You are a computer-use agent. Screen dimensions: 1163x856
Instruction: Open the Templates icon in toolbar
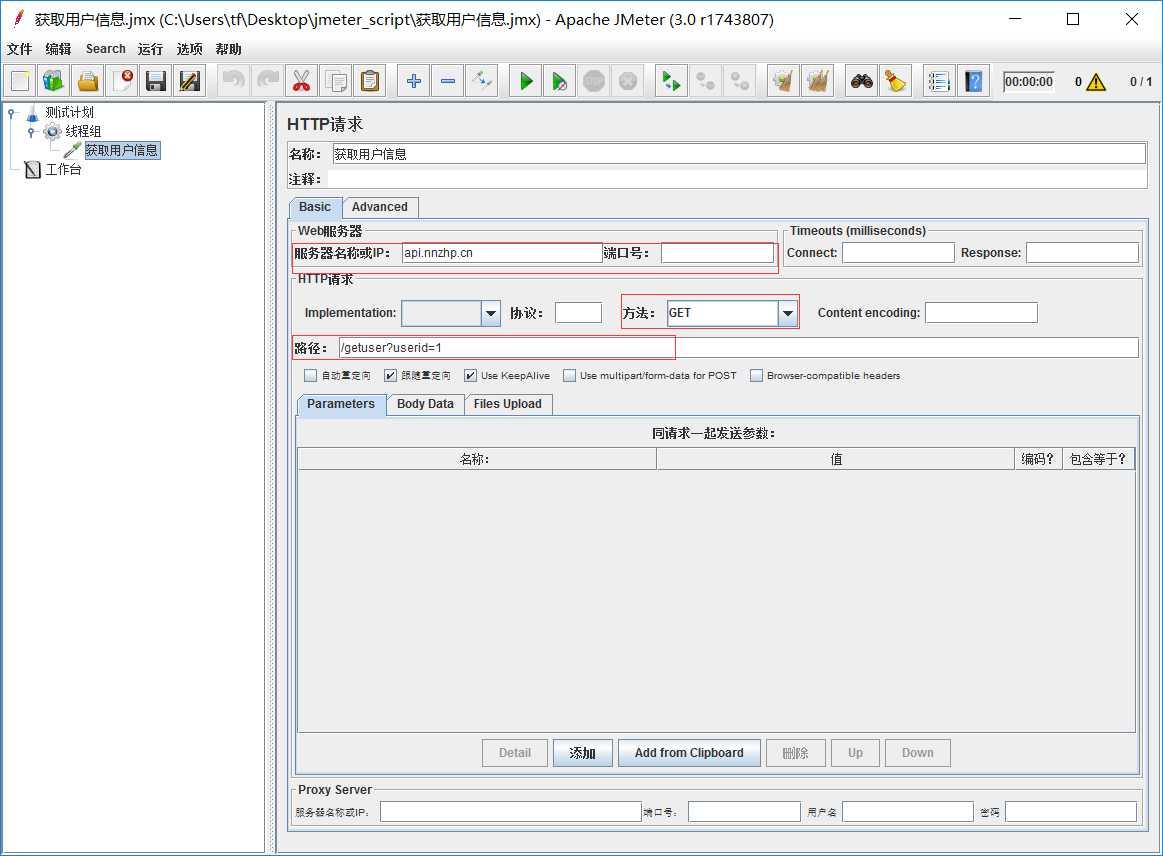[x=53, y=81]
